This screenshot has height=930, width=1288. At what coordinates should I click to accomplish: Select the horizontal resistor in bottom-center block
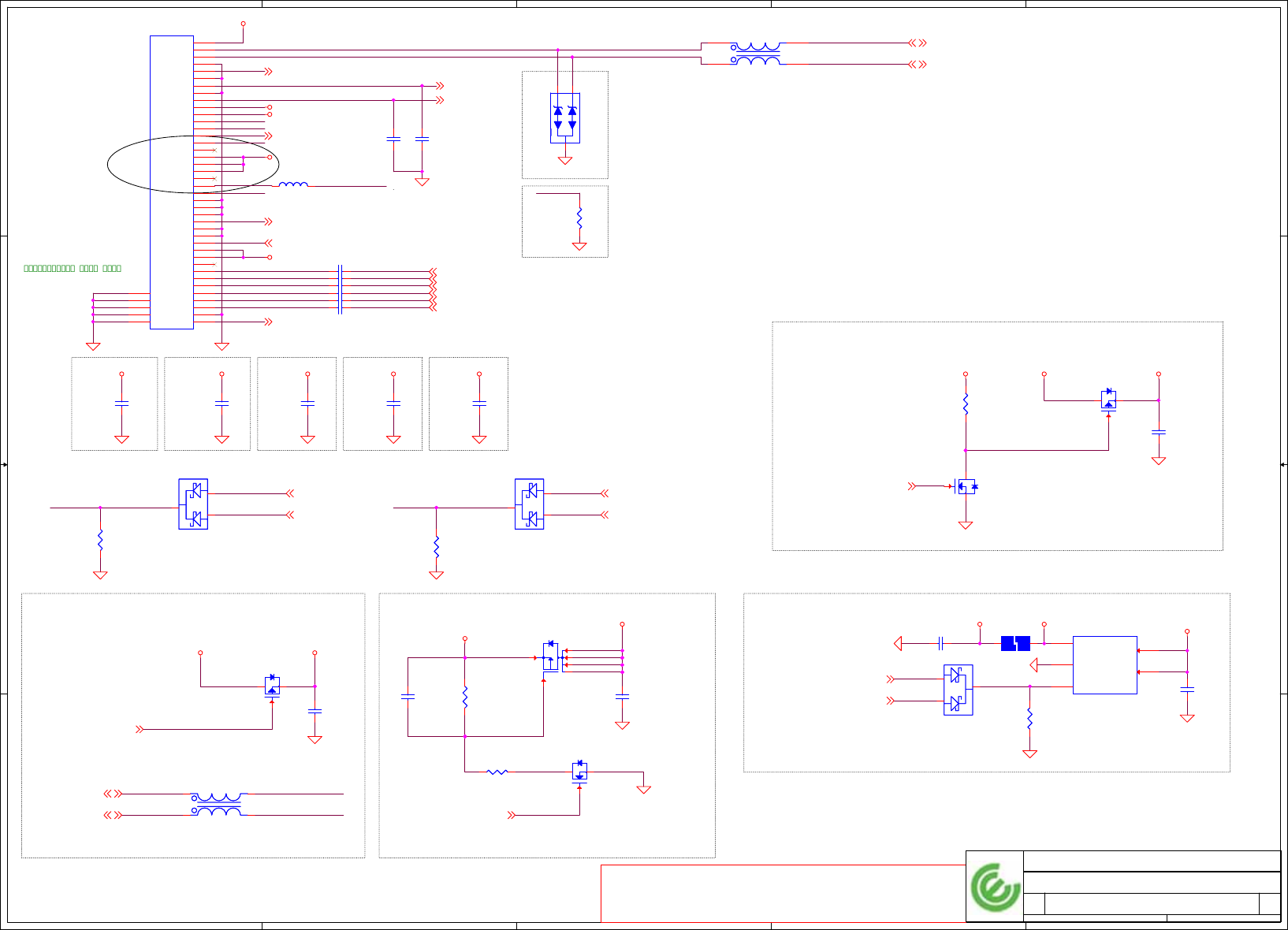(x=497, y=772)
